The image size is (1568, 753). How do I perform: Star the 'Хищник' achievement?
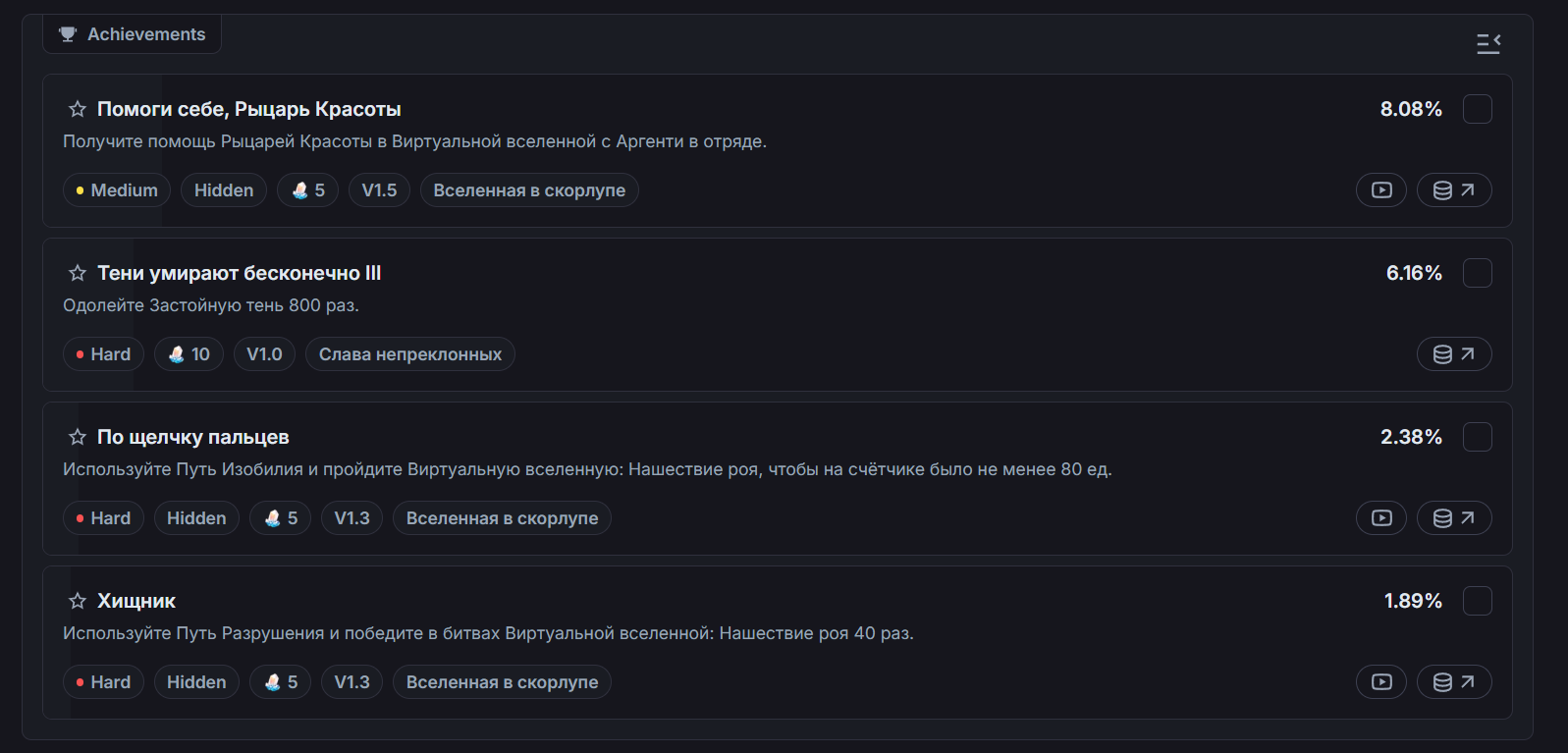pos(78,601)
